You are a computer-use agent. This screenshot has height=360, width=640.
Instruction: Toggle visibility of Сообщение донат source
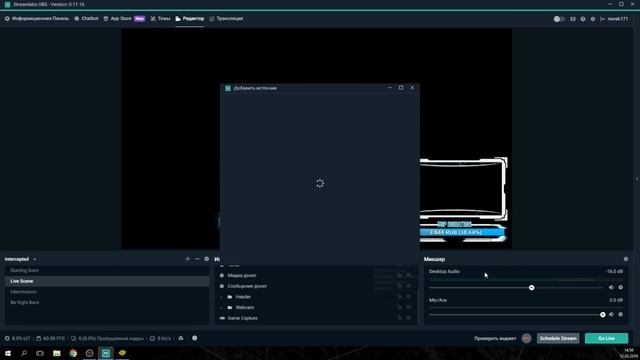click(409, 286)
